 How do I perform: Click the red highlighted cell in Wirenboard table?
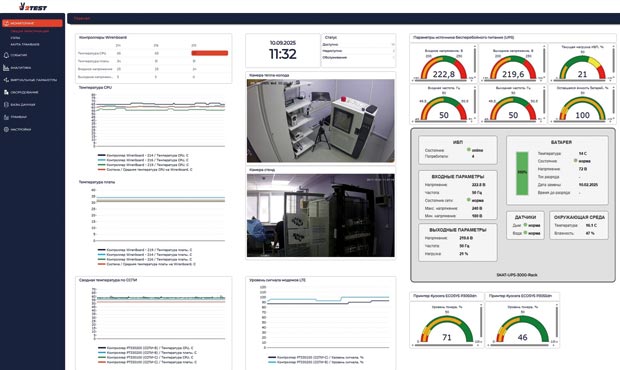[x=210, y=53]
